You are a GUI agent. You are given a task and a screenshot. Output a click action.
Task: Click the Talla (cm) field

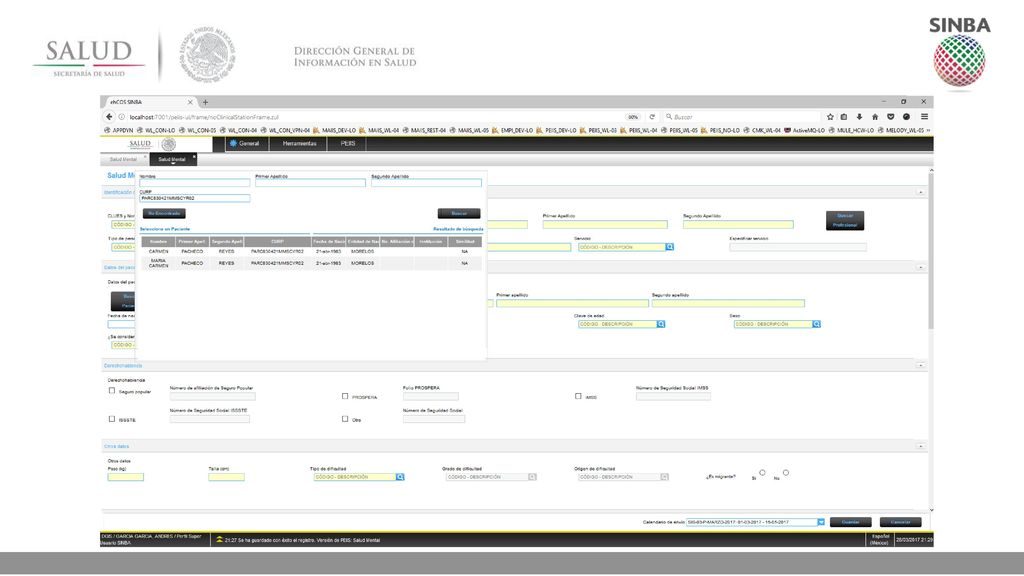coord(227,477)
